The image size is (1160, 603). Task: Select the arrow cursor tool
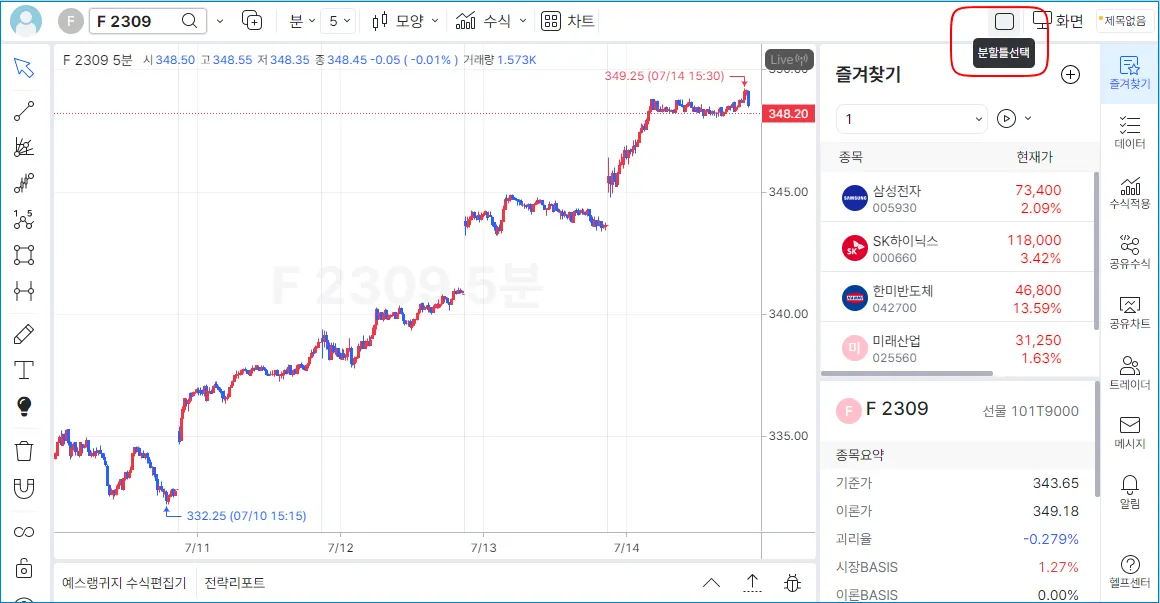coord(24,68)
